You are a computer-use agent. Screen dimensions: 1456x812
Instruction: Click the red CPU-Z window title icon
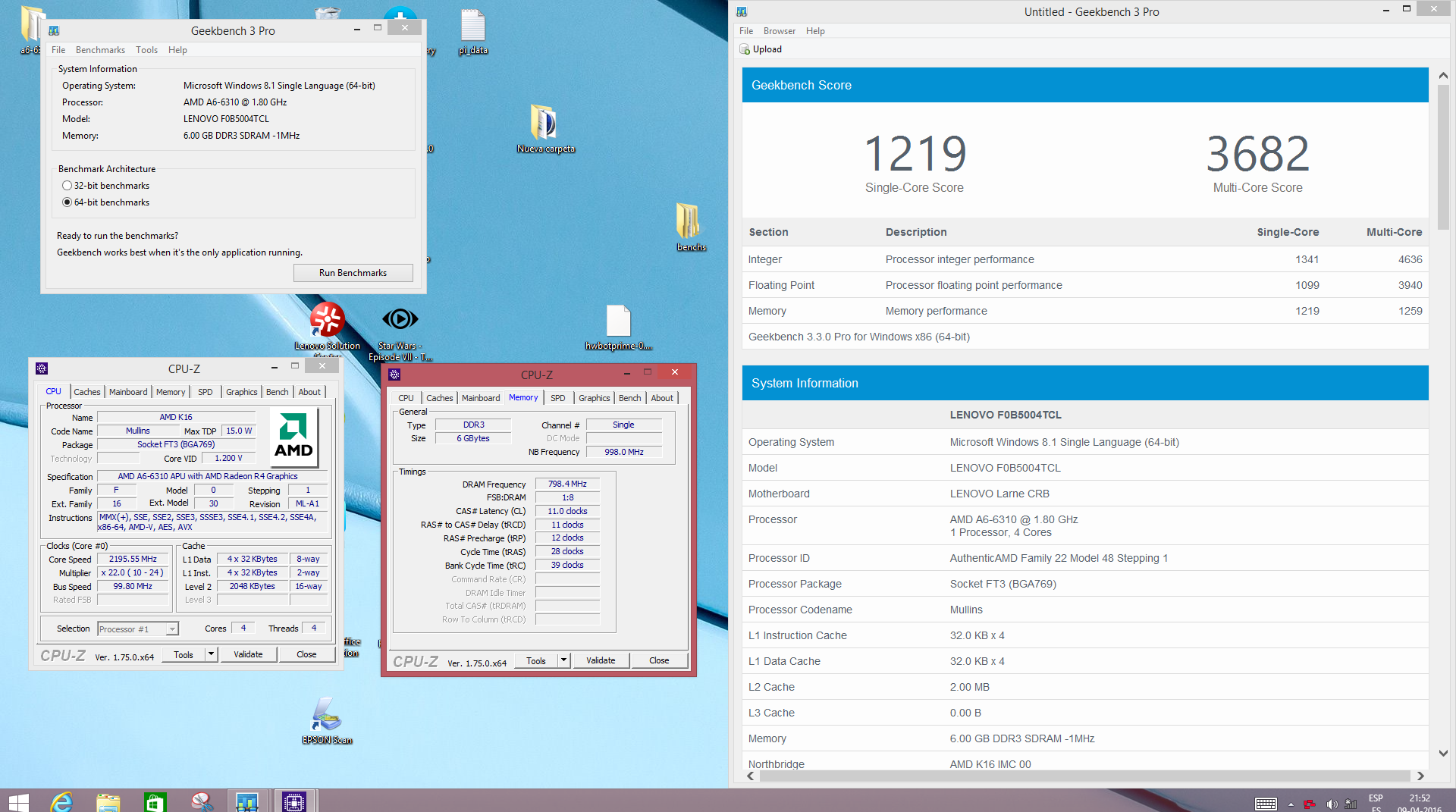click(x=394, y=375)
